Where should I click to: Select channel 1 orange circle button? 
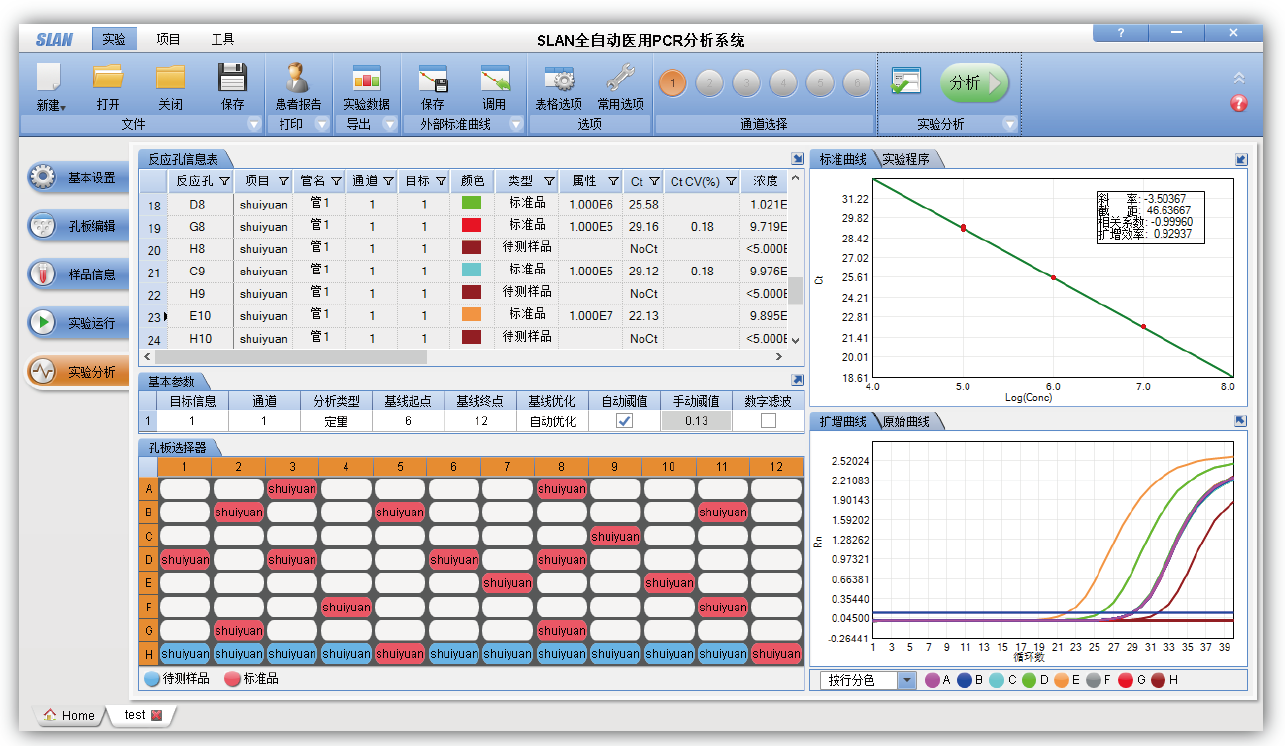[673, 83]
